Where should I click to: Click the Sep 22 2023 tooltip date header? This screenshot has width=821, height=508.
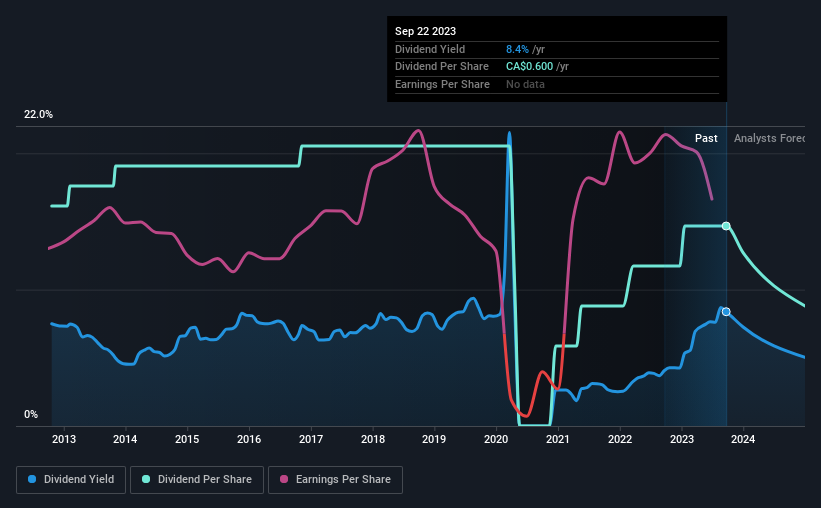(x=424, y=31)
